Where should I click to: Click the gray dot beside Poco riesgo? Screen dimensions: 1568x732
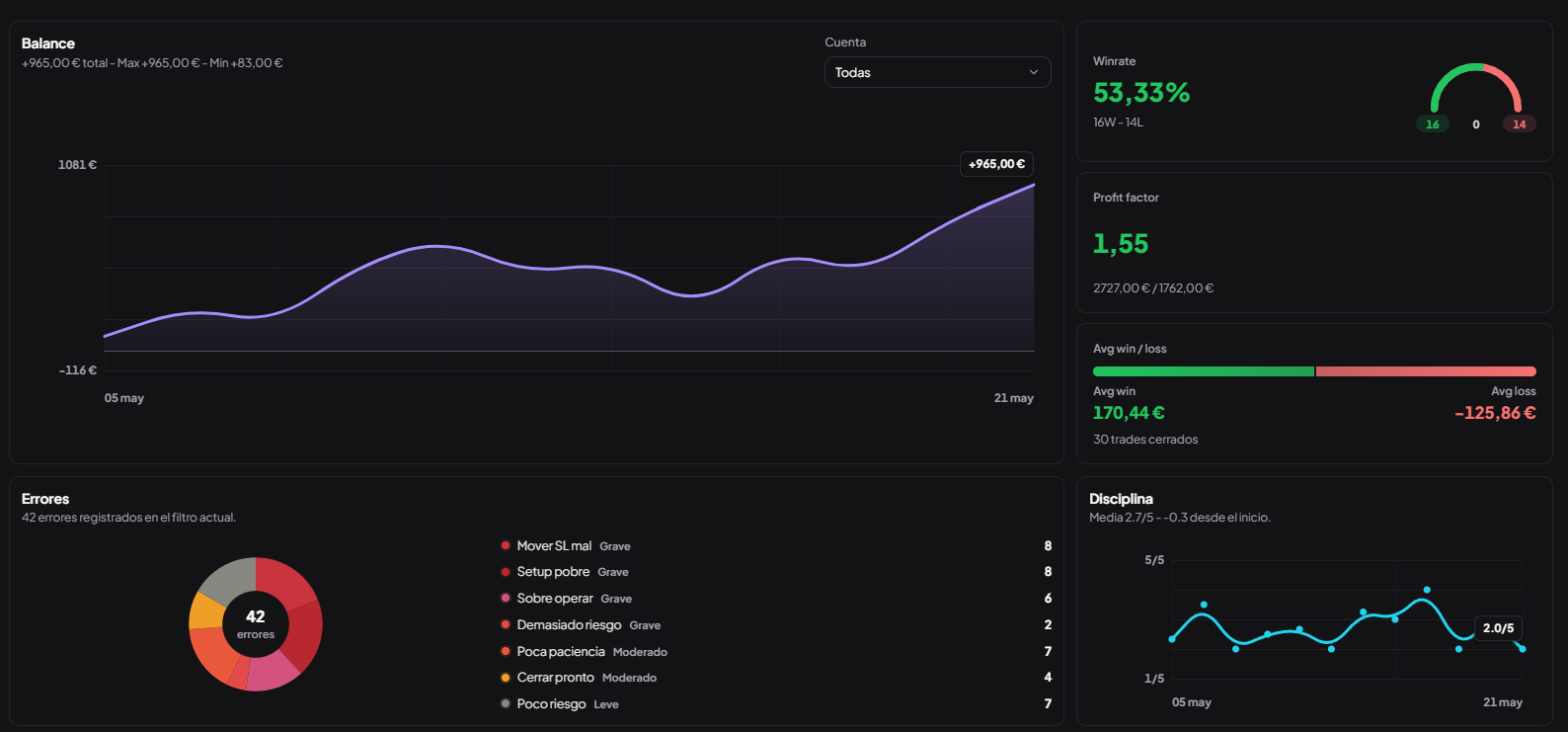[x=506, y=703]
